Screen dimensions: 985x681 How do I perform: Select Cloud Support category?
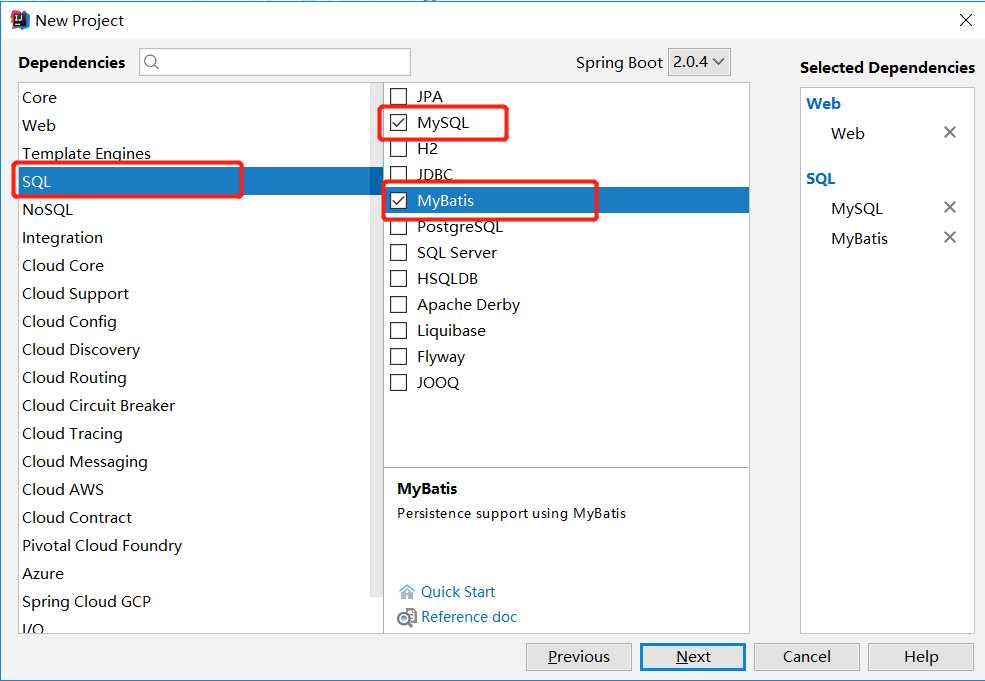[x=195, y=293]
